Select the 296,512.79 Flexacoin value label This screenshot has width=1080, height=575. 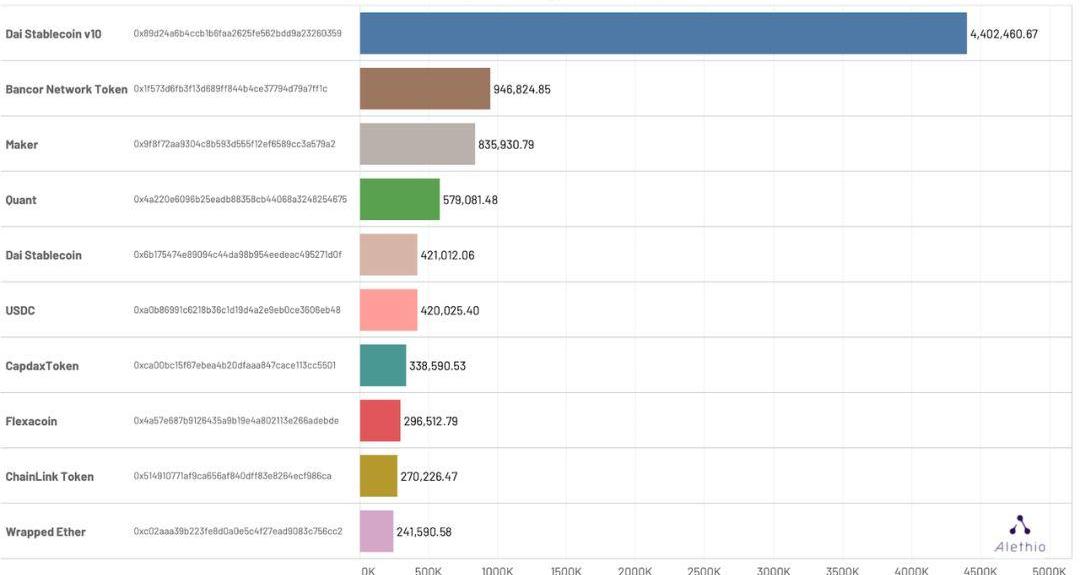(430, 421)
